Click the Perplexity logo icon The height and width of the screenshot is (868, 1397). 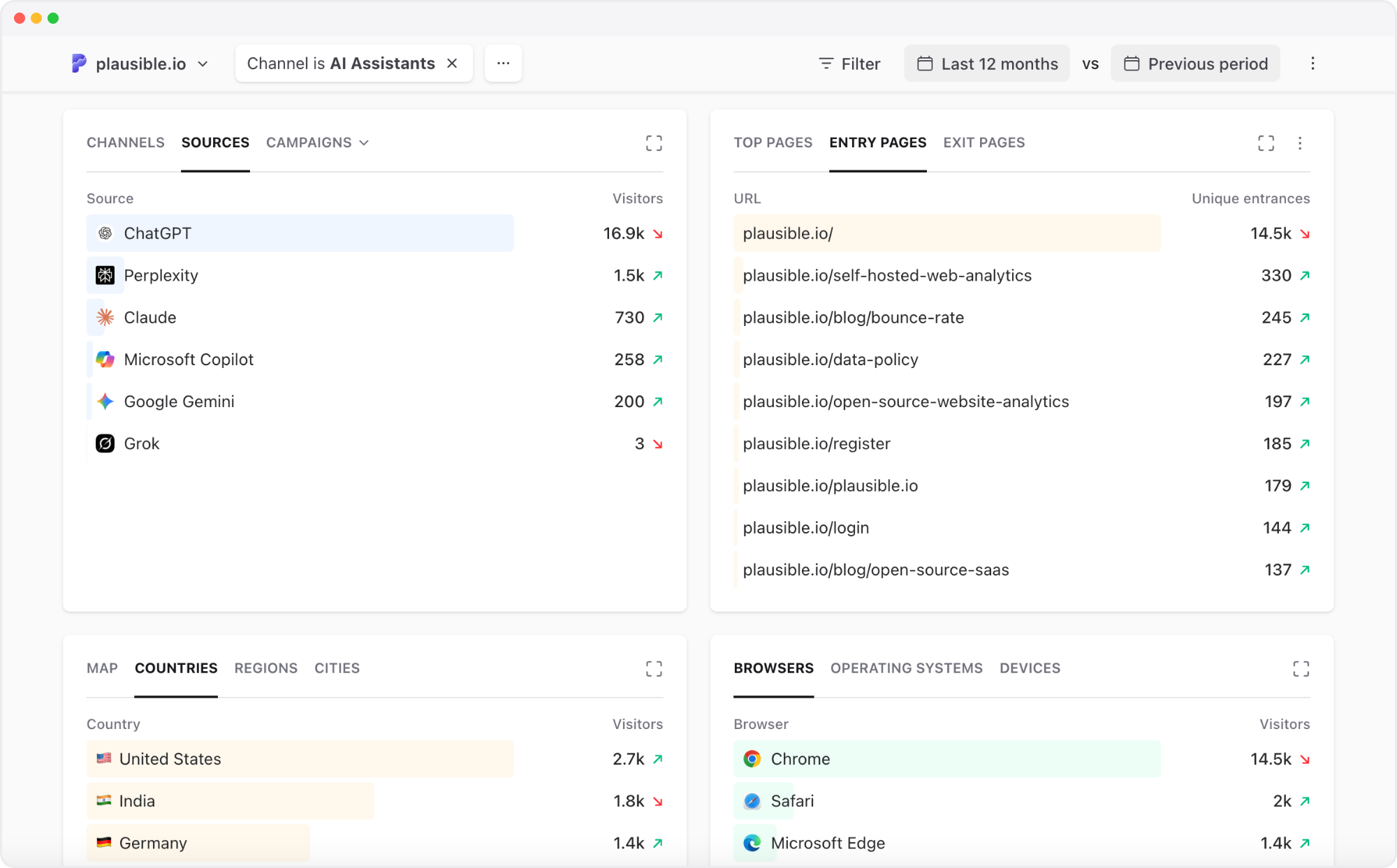pos(105,275)
